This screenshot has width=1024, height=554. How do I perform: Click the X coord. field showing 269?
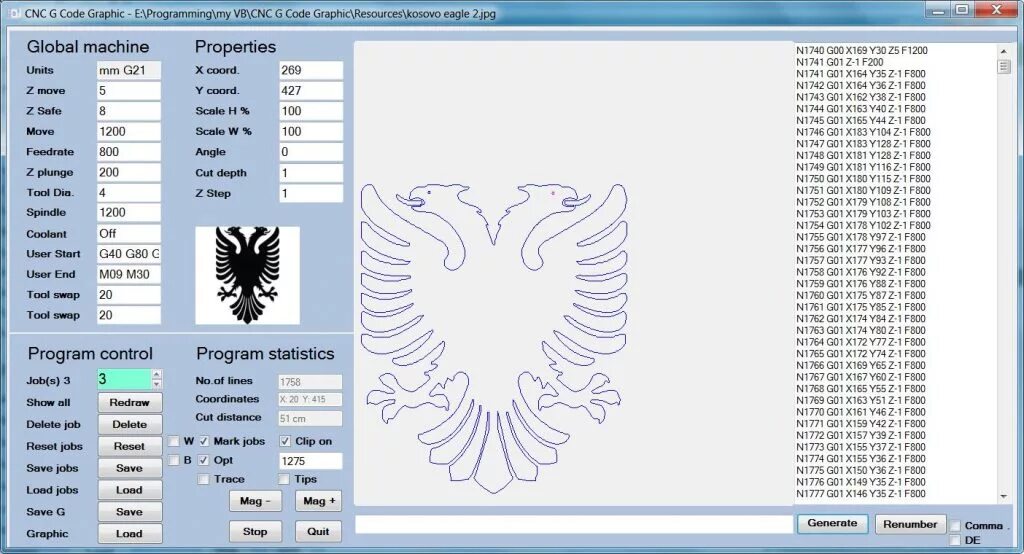[311, 71]
